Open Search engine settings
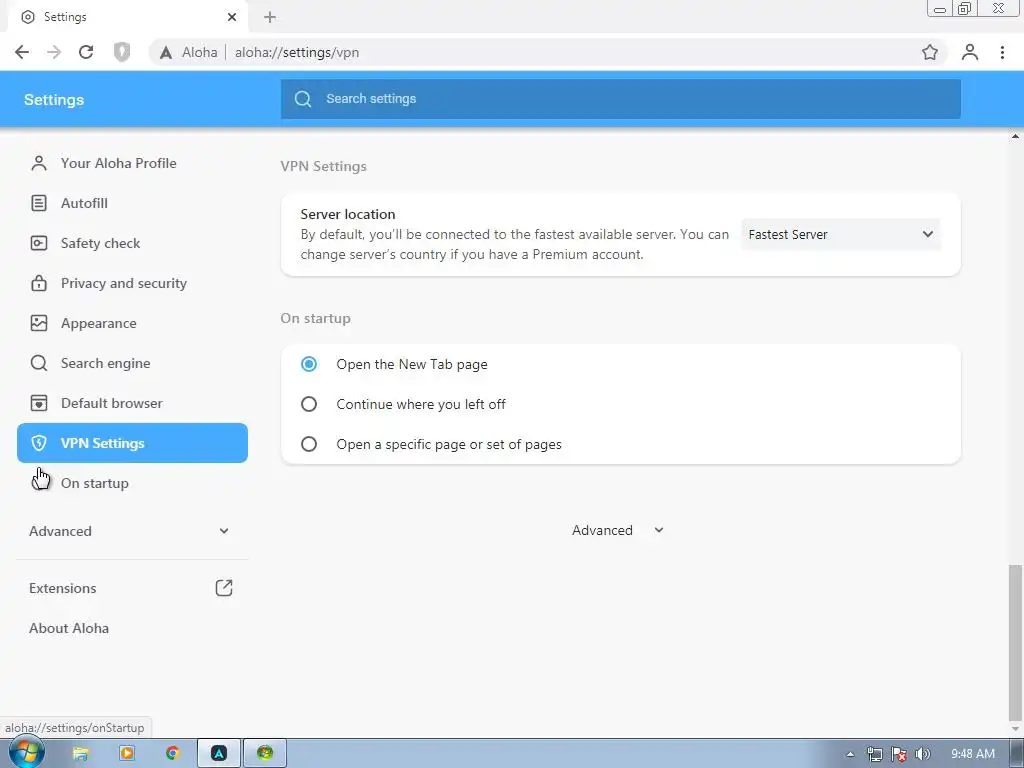The image size is (1024, 768). click(133, 363)
